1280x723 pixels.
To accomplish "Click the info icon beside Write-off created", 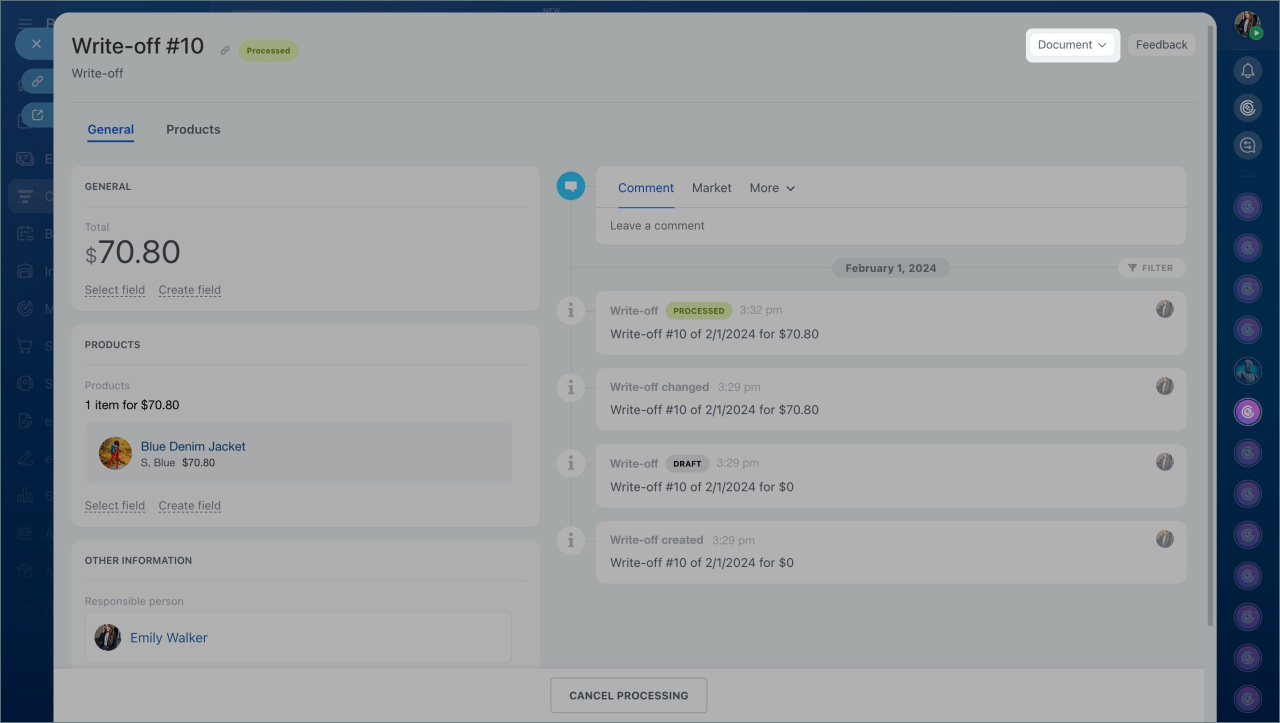I will point(570,540).
